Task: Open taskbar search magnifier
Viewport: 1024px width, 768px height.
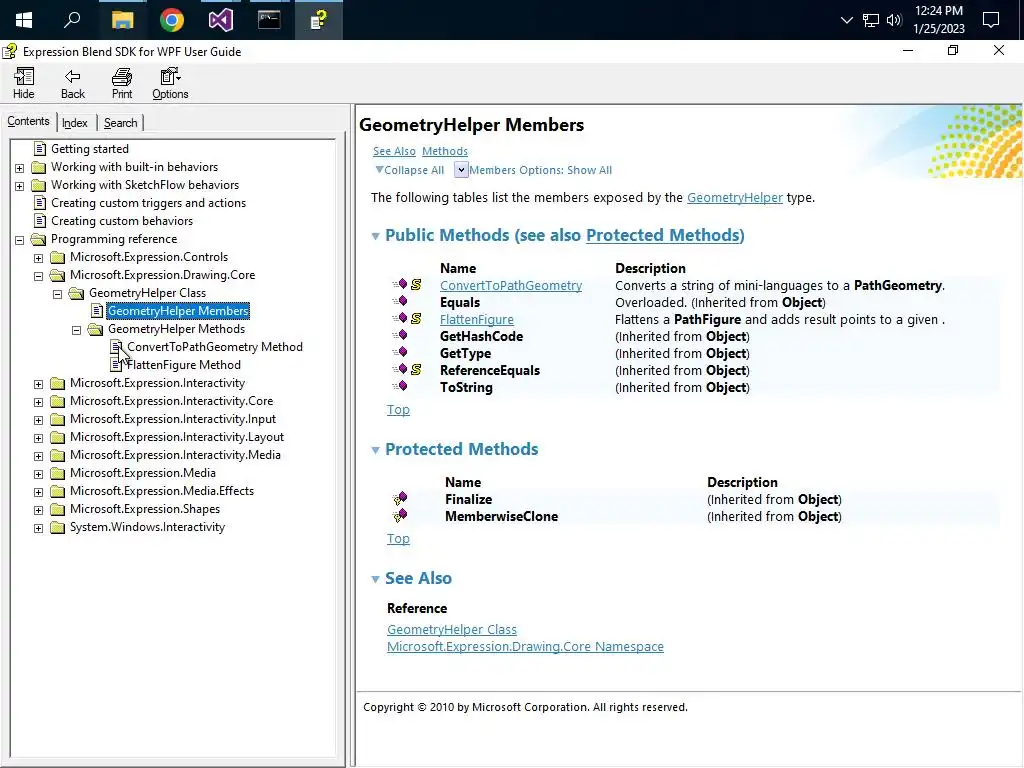Action: [72, 20]
